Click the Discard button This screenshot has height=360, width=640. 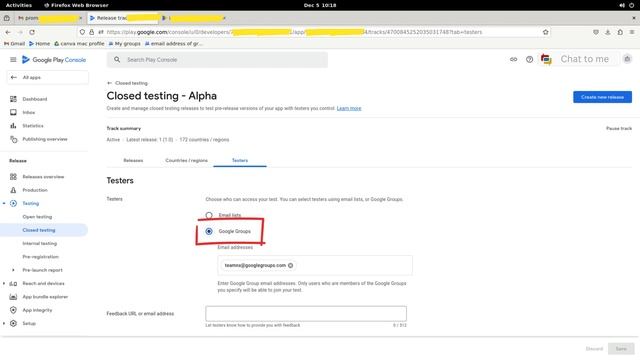594,349
